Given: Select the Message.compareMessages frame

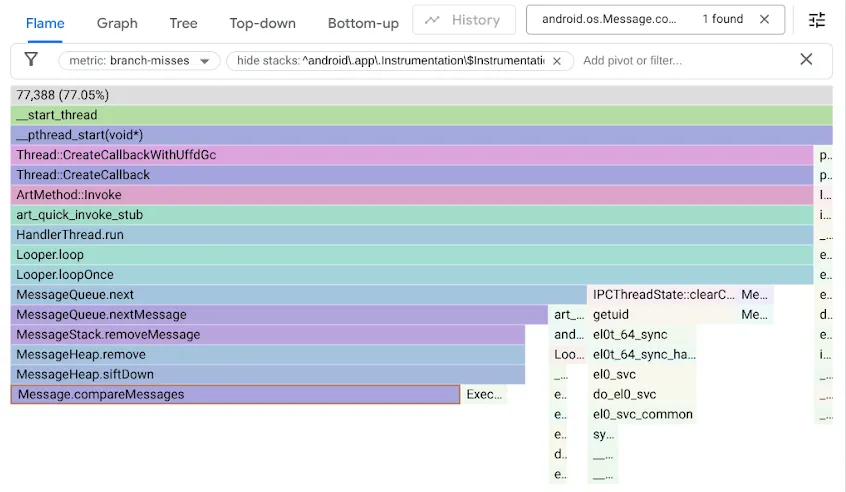Looking at the screenshot, I should [x=235, y=395].
